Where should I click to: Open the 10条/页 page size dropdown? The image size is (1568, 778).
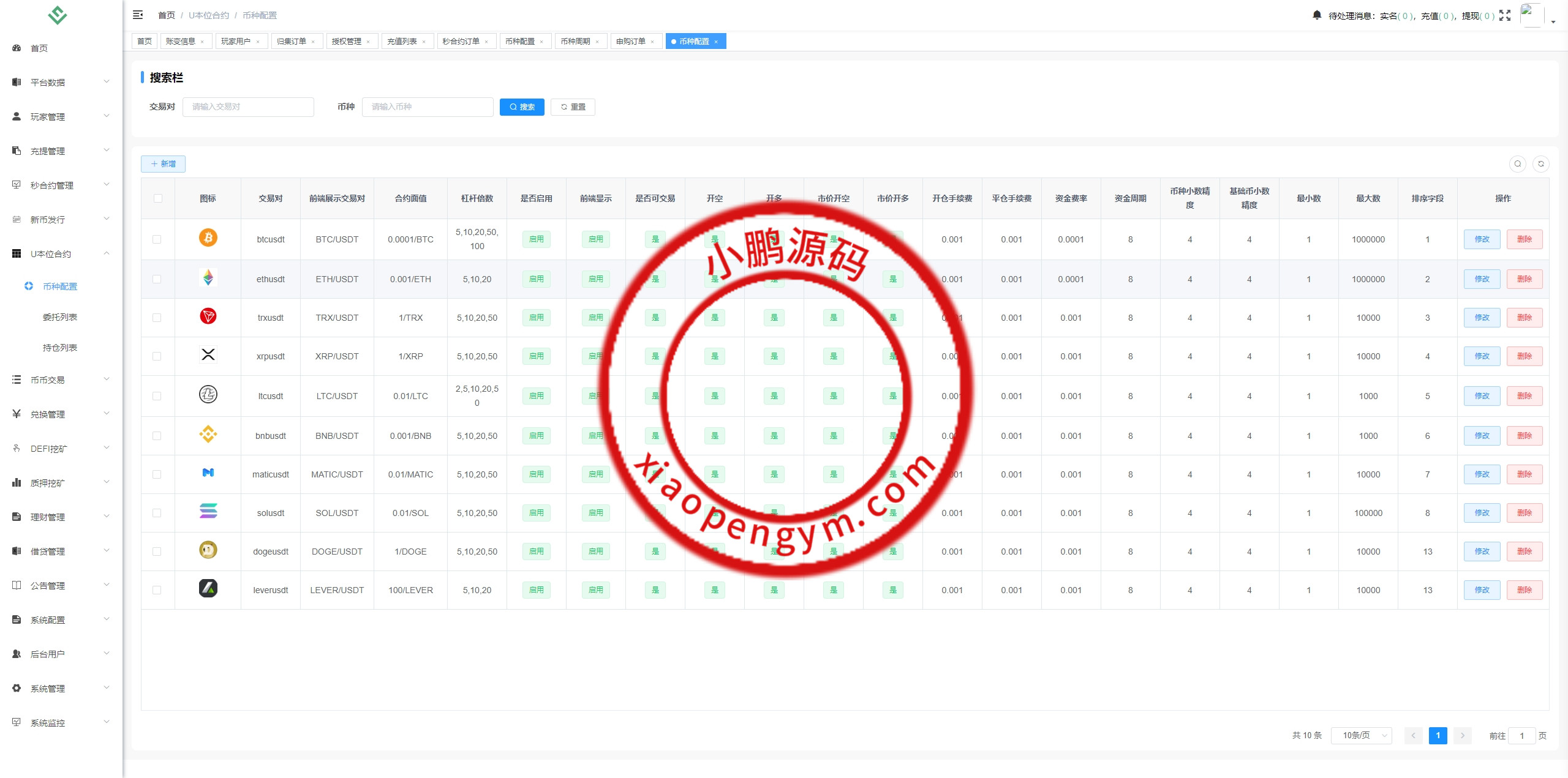tap(1361, 735)
